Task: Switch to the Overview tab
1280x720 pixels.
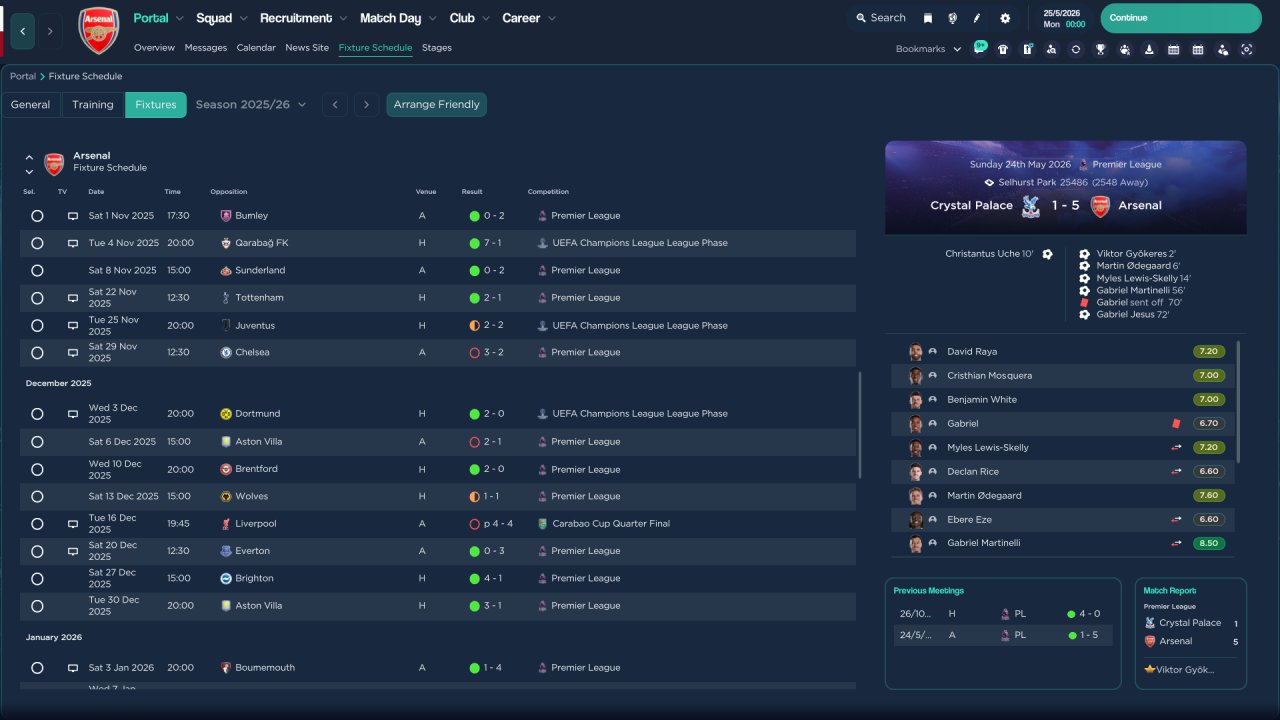Action: click(x=154, y=48)
